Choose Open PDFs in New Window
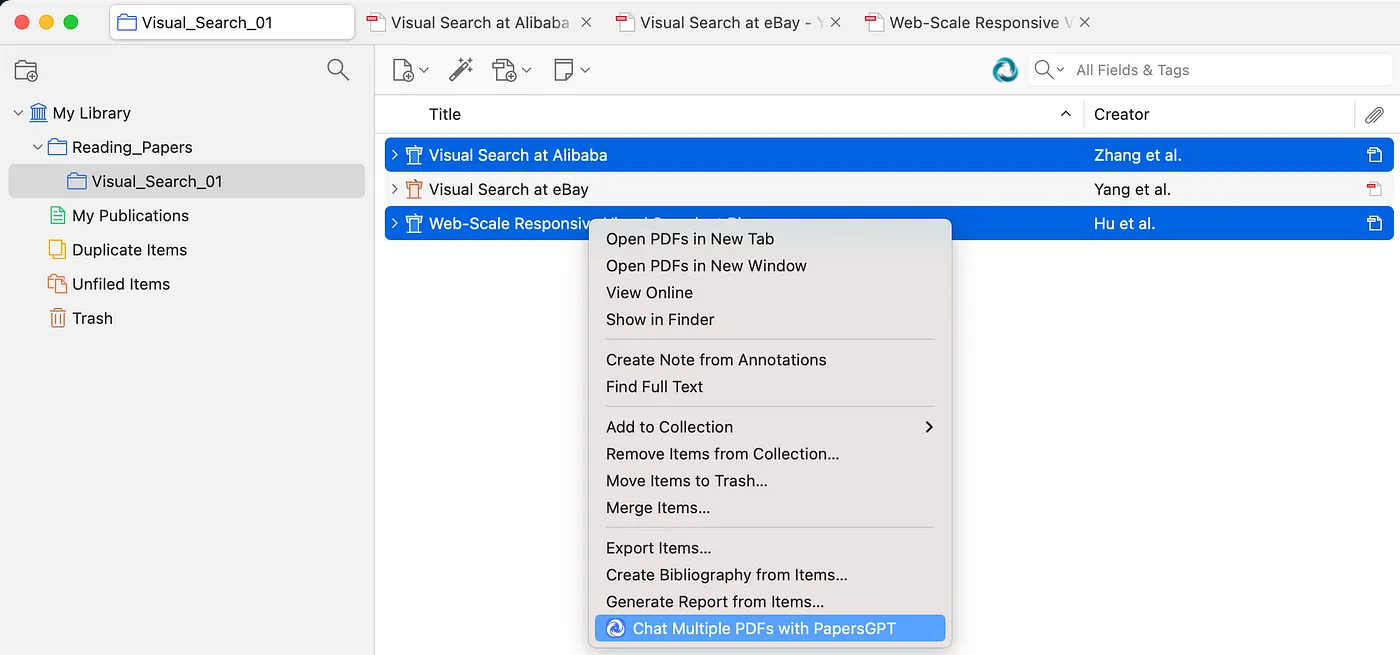This screenshot has height=655, width=1400. 770,266
